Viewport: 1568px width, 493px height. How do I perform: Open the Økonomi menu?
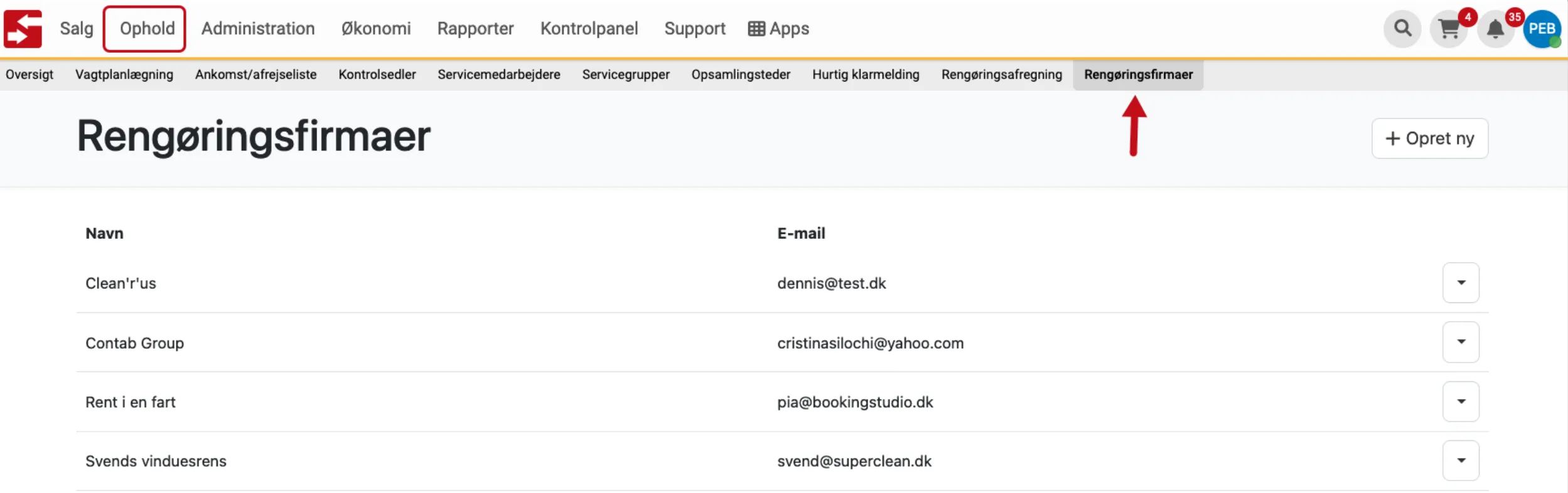click(376, 29)
